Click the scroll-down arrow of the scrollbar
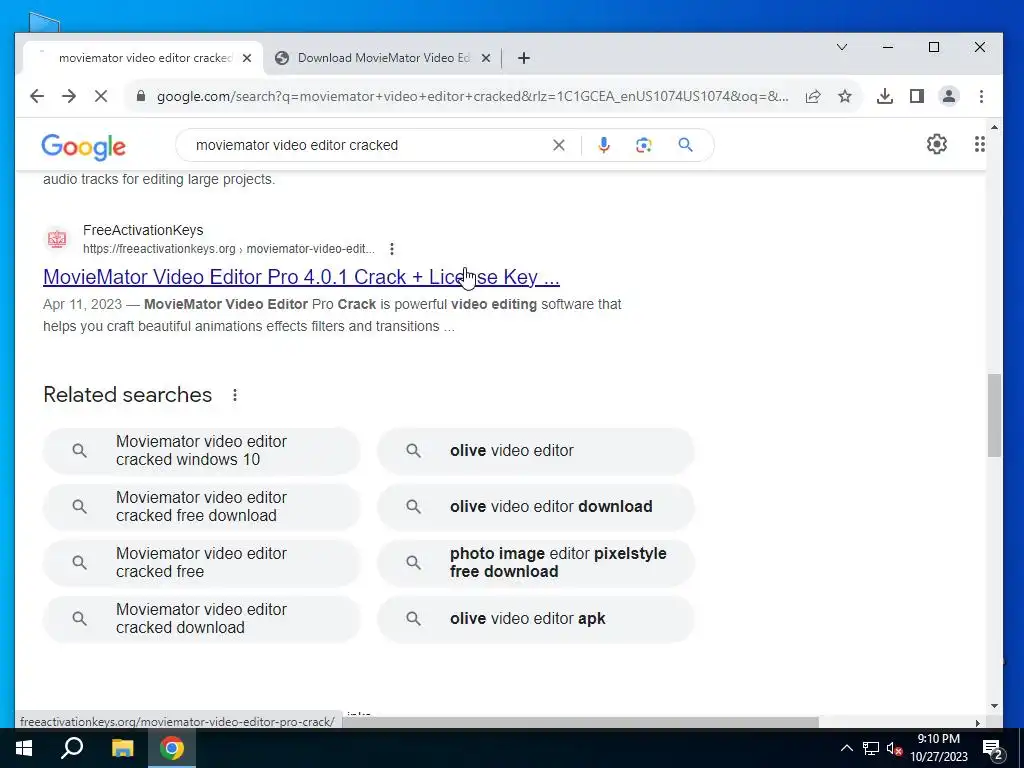 [994, 706]
